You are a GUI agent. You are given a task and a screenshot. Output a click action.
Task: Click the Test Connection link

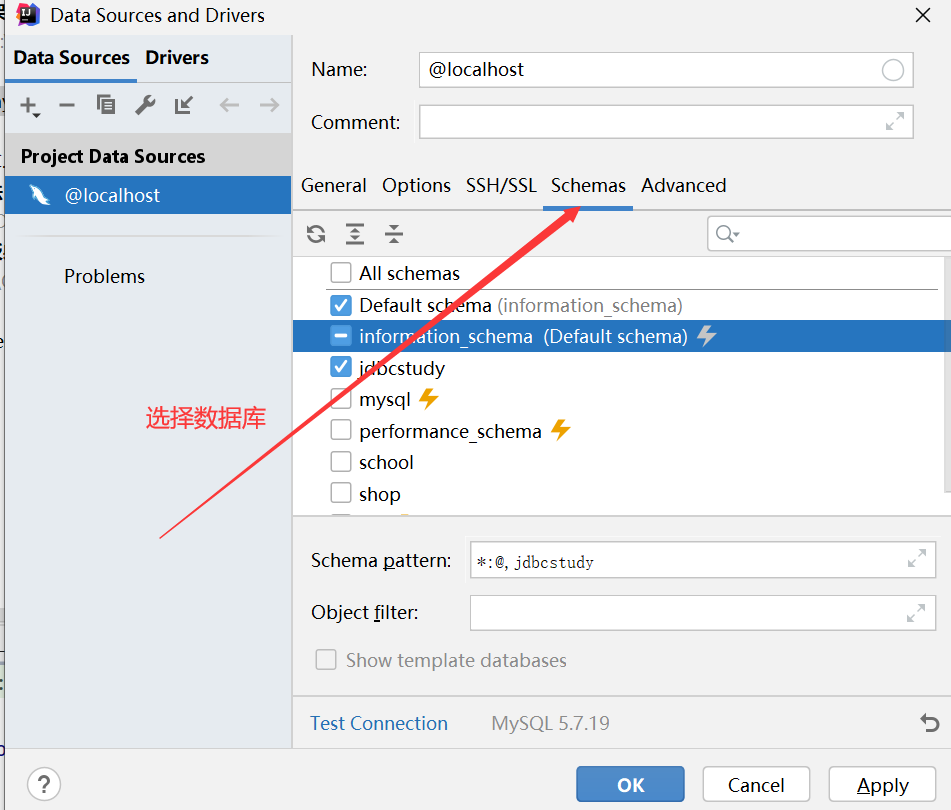(x=379, y=723)
